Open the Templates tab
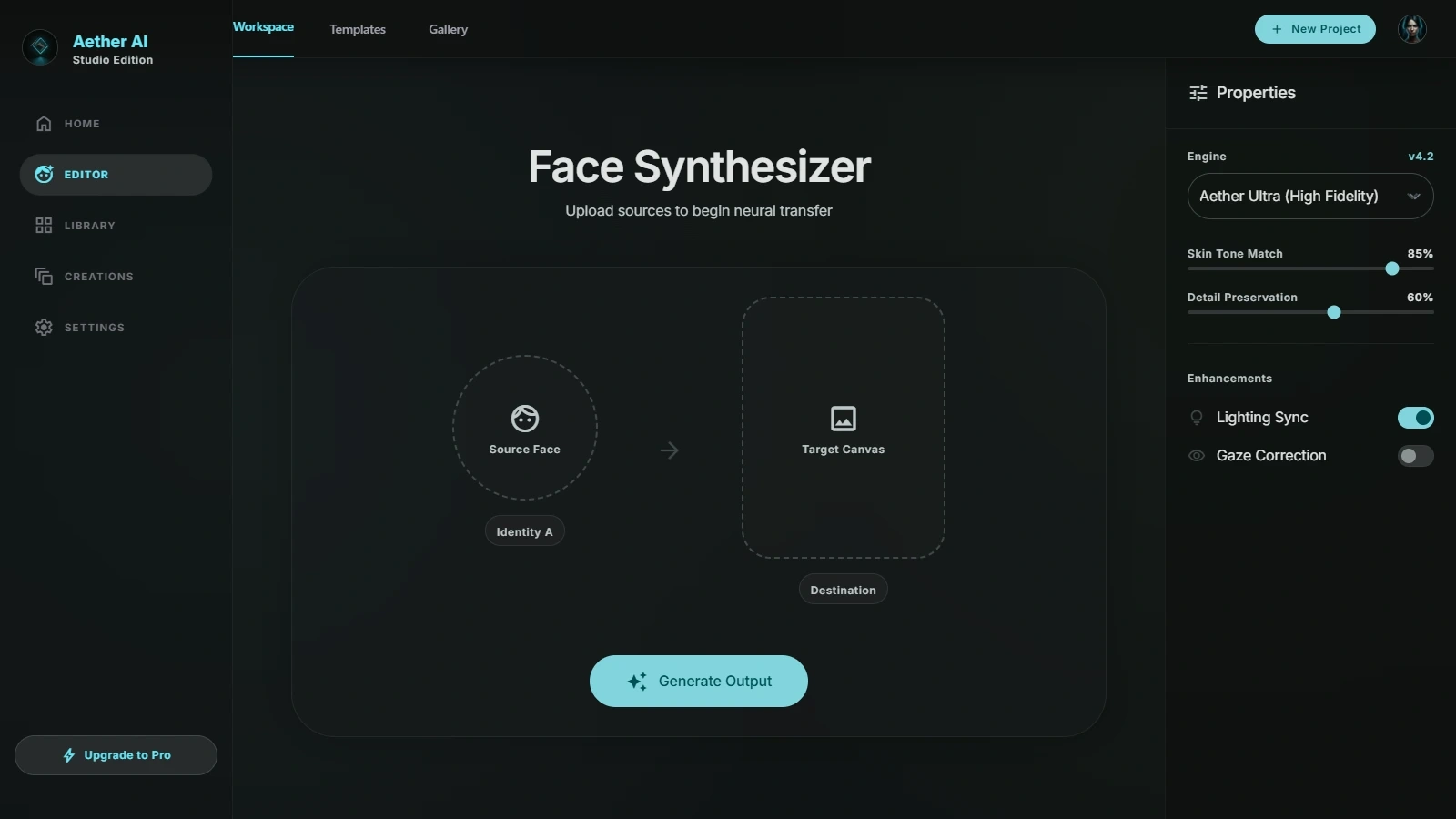1456x819 pixels. tap(358, 29)
